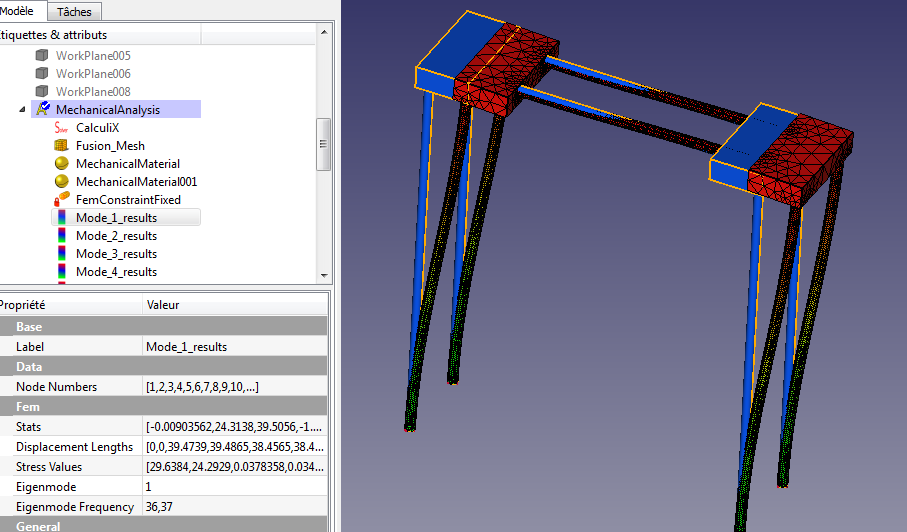
Task: Click the Stress Values value starting 29.6384
Action: coord(235,466)
